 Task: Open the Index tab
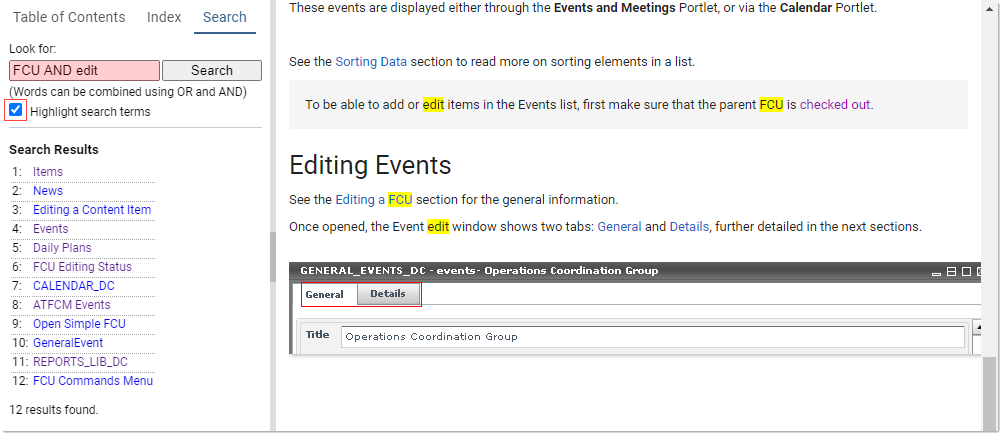click(164, 17)
